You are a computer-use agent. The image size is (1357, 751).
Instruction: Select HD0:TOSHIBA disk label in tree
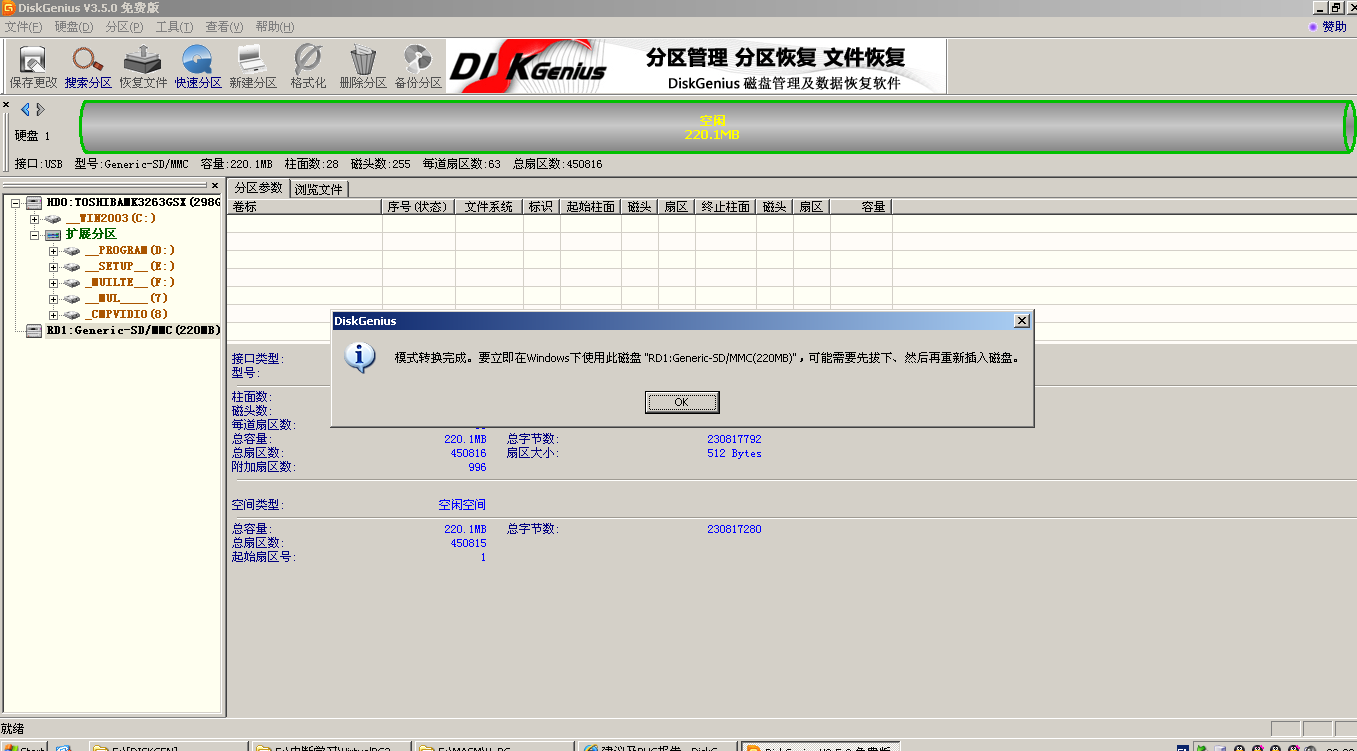tap(133, 202)
